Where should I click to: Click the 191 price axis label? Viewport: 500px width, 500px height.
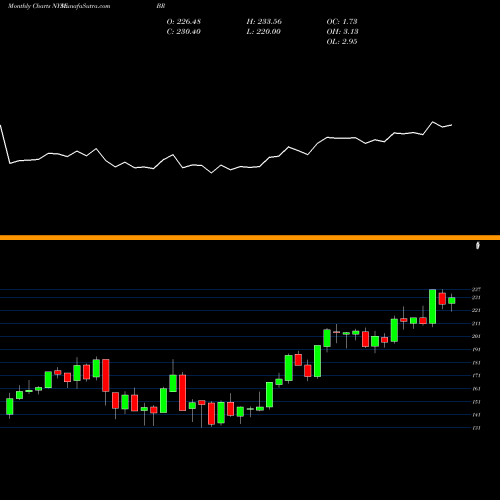click(x=476, y=350)
